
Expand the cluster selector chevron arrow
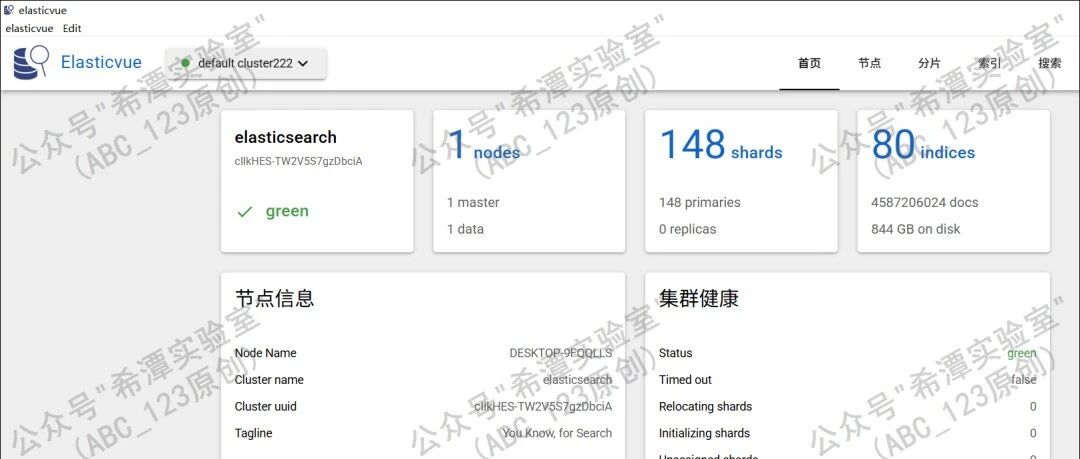302,63
